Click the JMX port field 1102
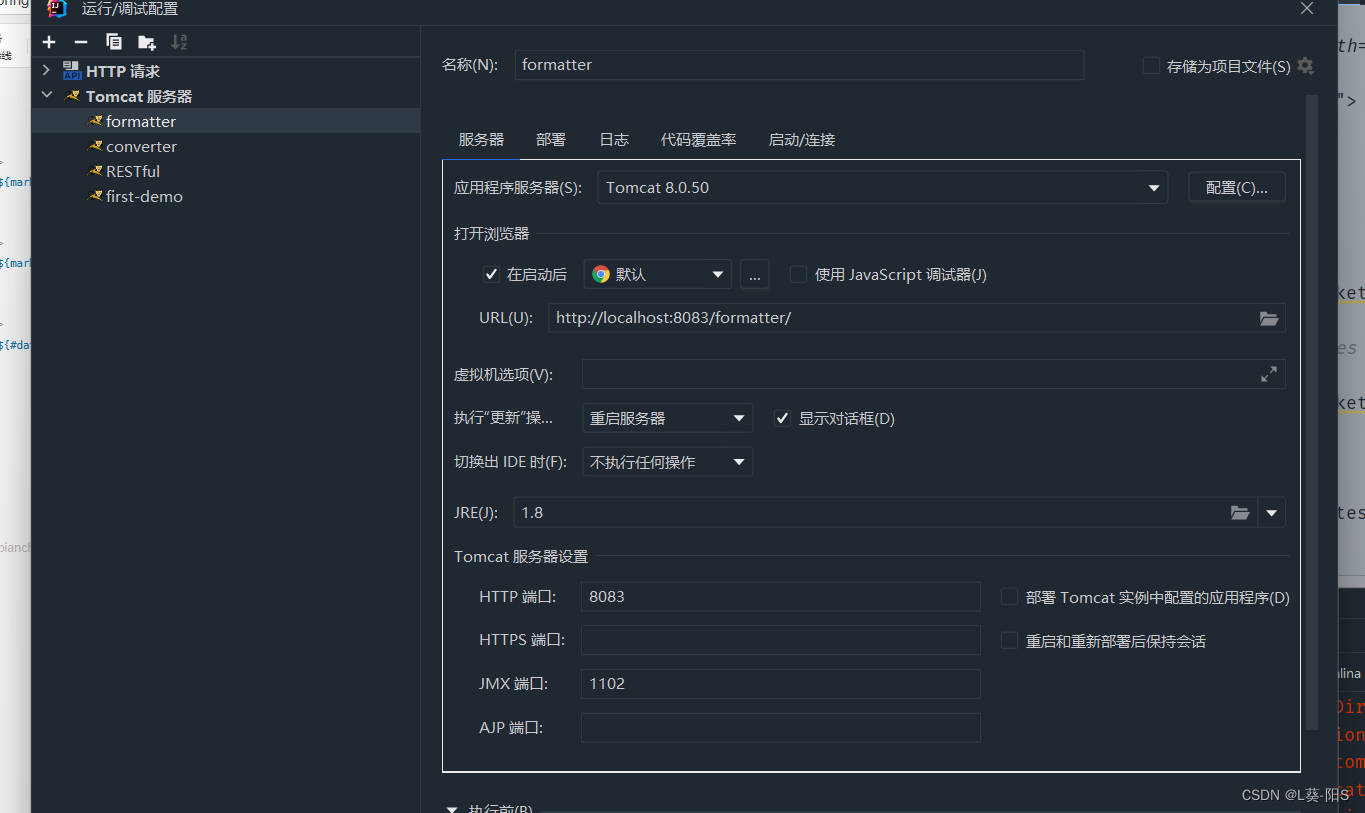Screen dimensions: 1365x813 [780, 684]
